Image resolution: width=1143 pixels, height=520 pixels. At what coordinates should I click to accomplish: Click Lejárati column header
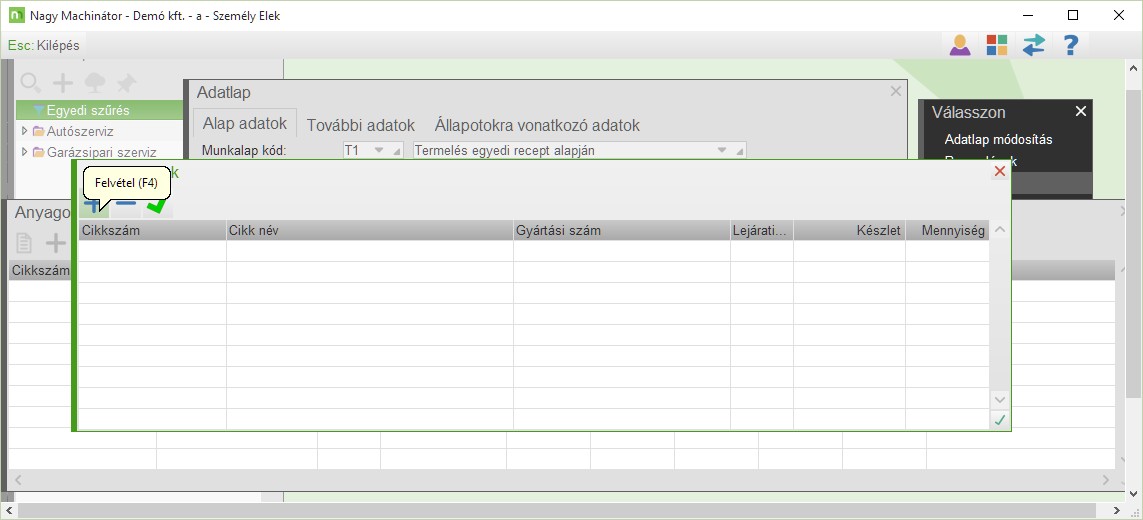[762, 230]
